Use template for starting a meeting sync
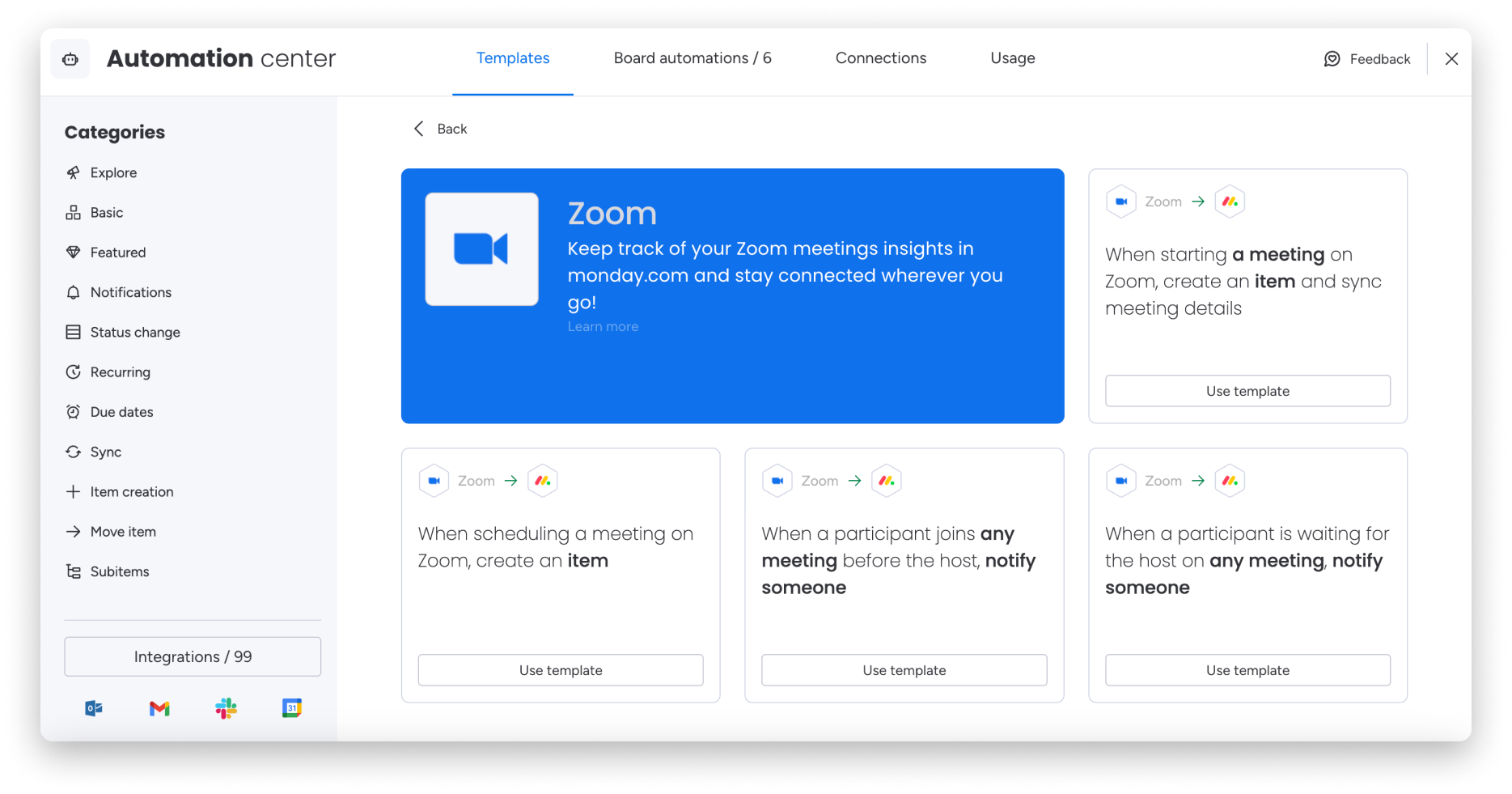Screen dimensions: 1512x794 (1247, 391)
